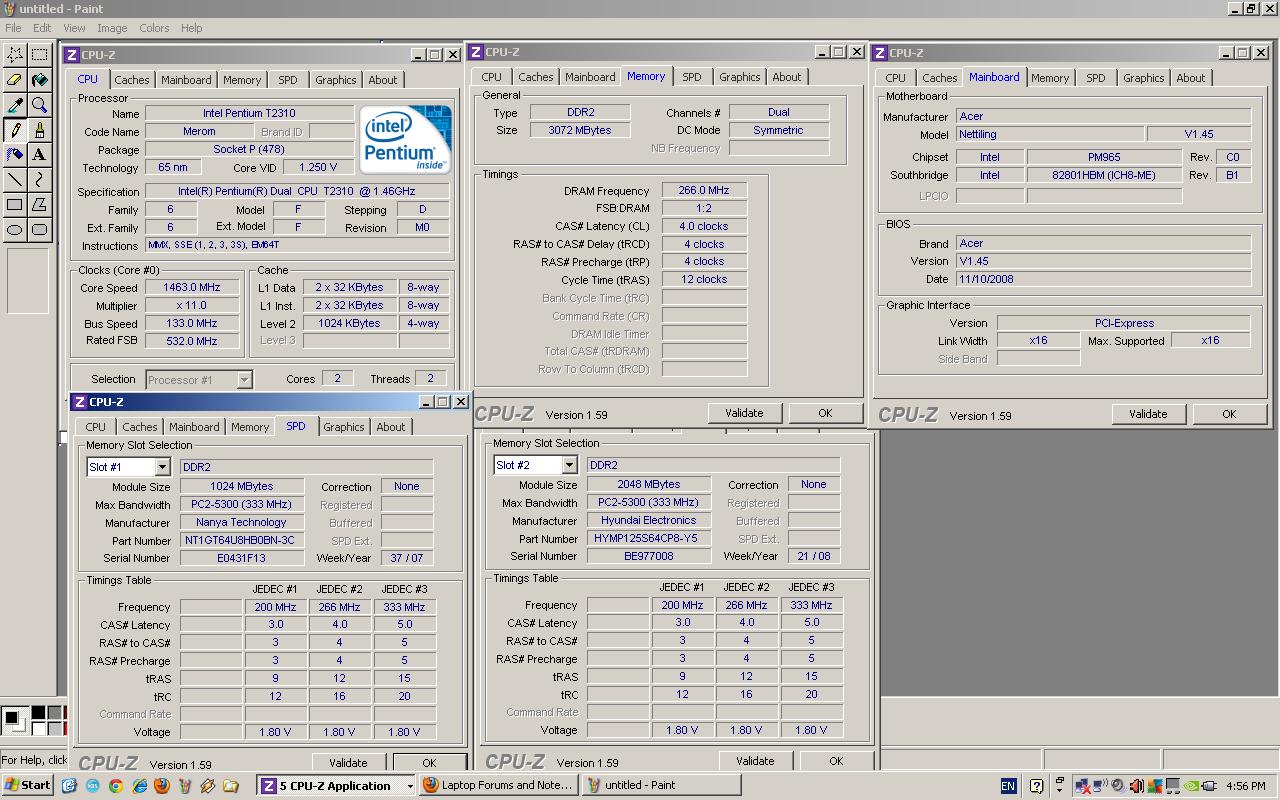Select the Pick Color eyedropper tool
1280x800 pixels.
click(x=15, y=105)
